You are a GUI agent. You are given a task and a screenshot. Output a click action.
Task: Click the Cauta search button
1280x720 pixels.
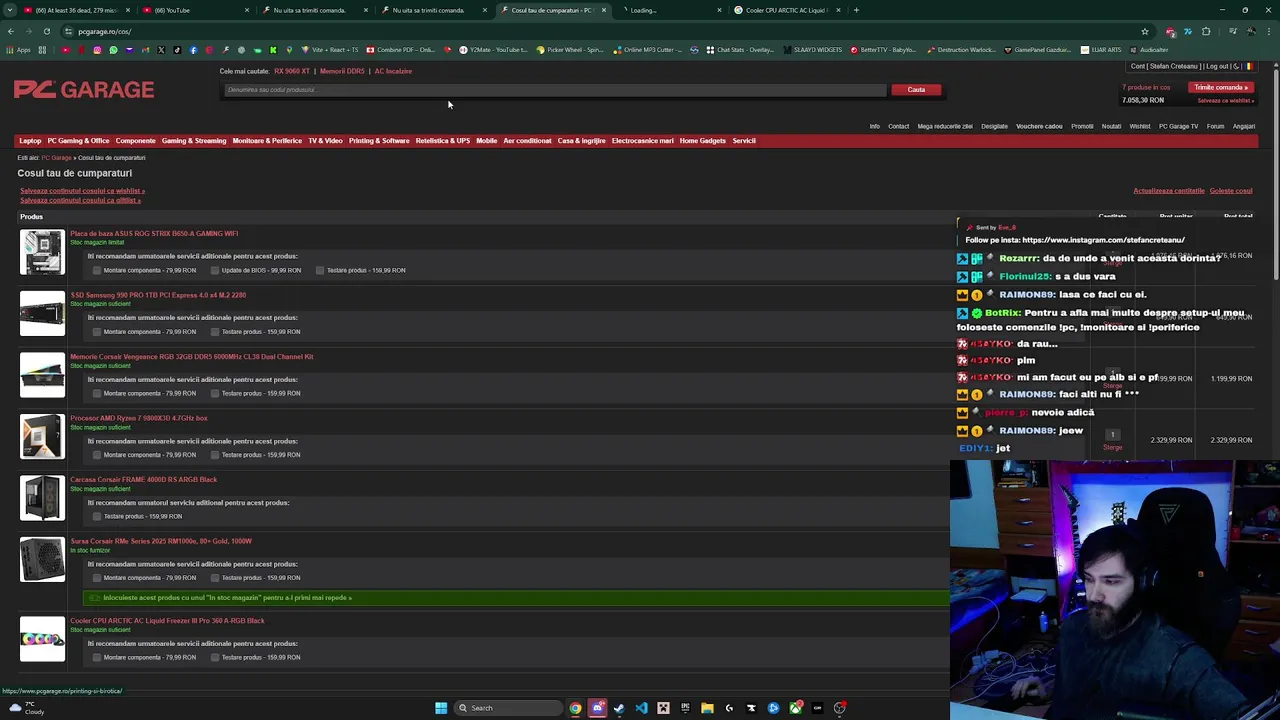pyautogui.click(x=916, y=90)
